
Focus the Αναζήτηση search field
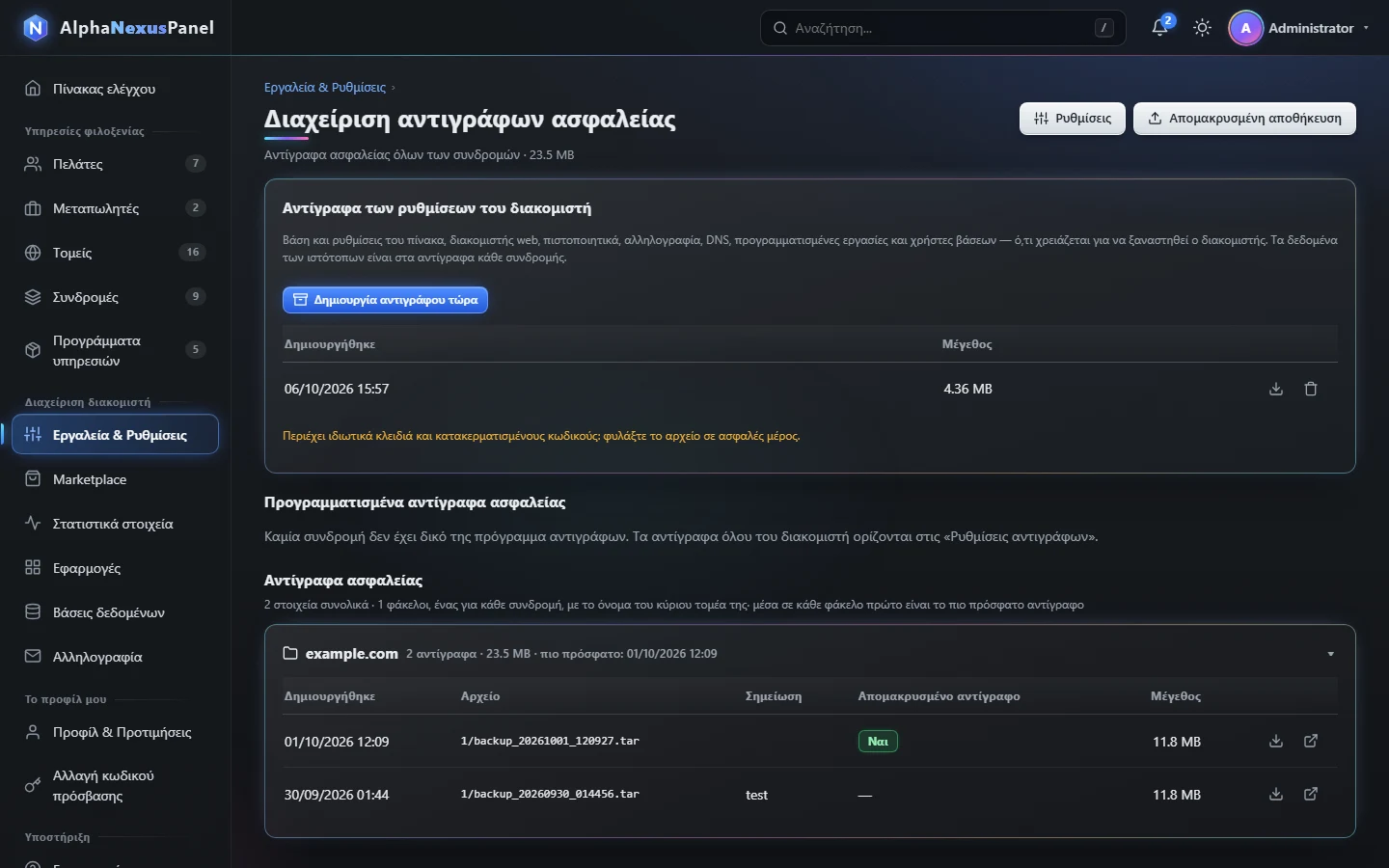942,28
